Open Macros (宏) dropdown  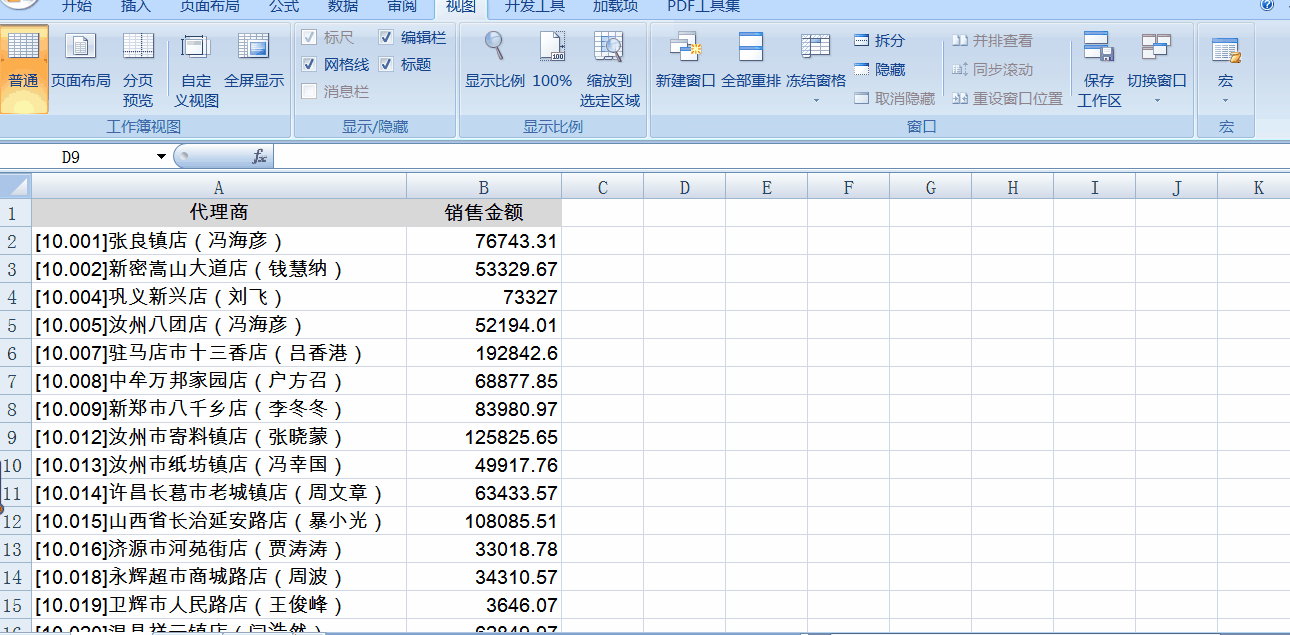tap(1225, 68)
